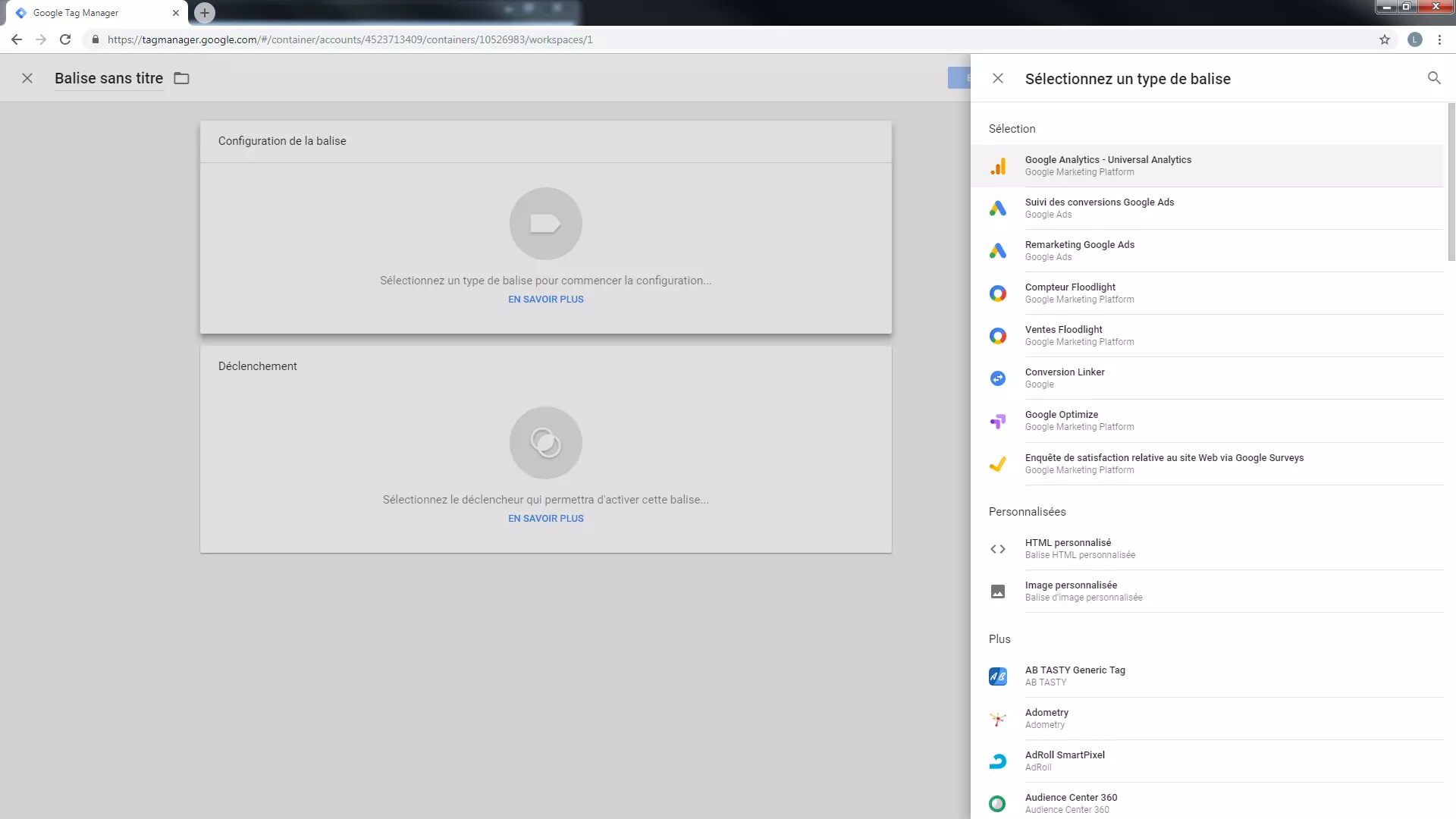Click Suivi des conversions Google Ads text
Viewport: 1456px width, 819px height.
point(1100,202)
